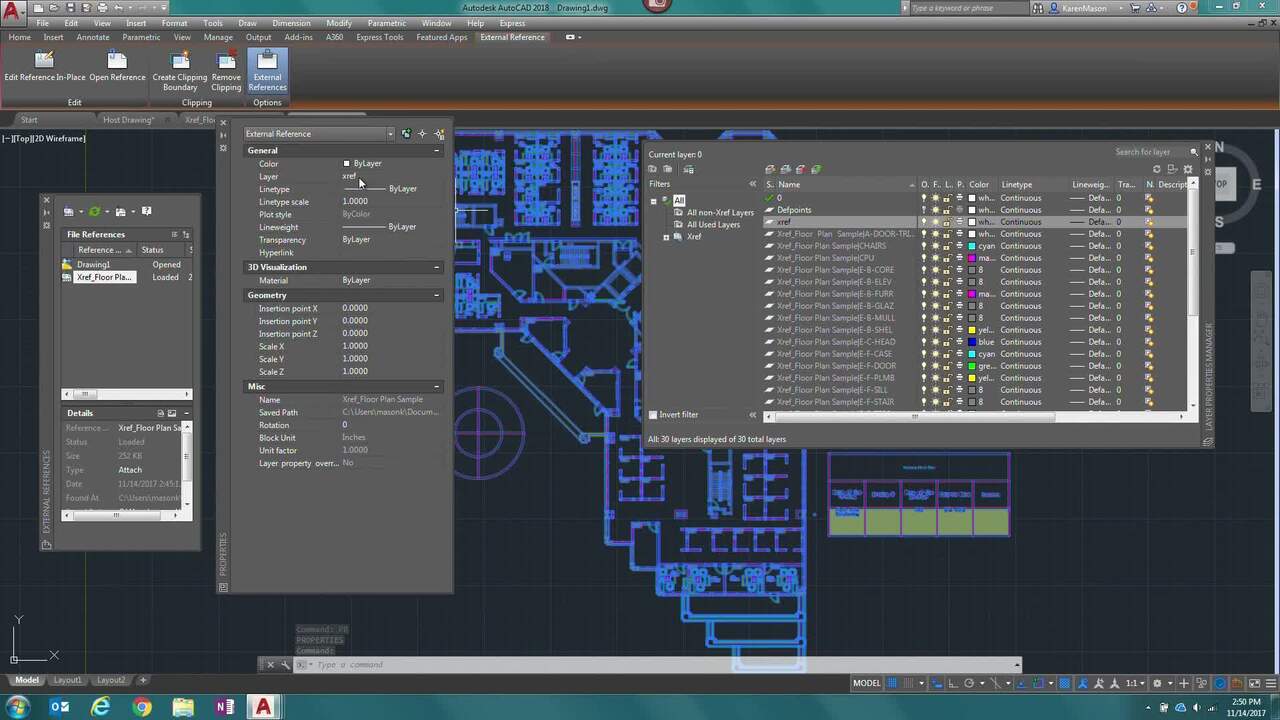
Task: Open Layer States Manager icon
Action: (x=688, y=169)
